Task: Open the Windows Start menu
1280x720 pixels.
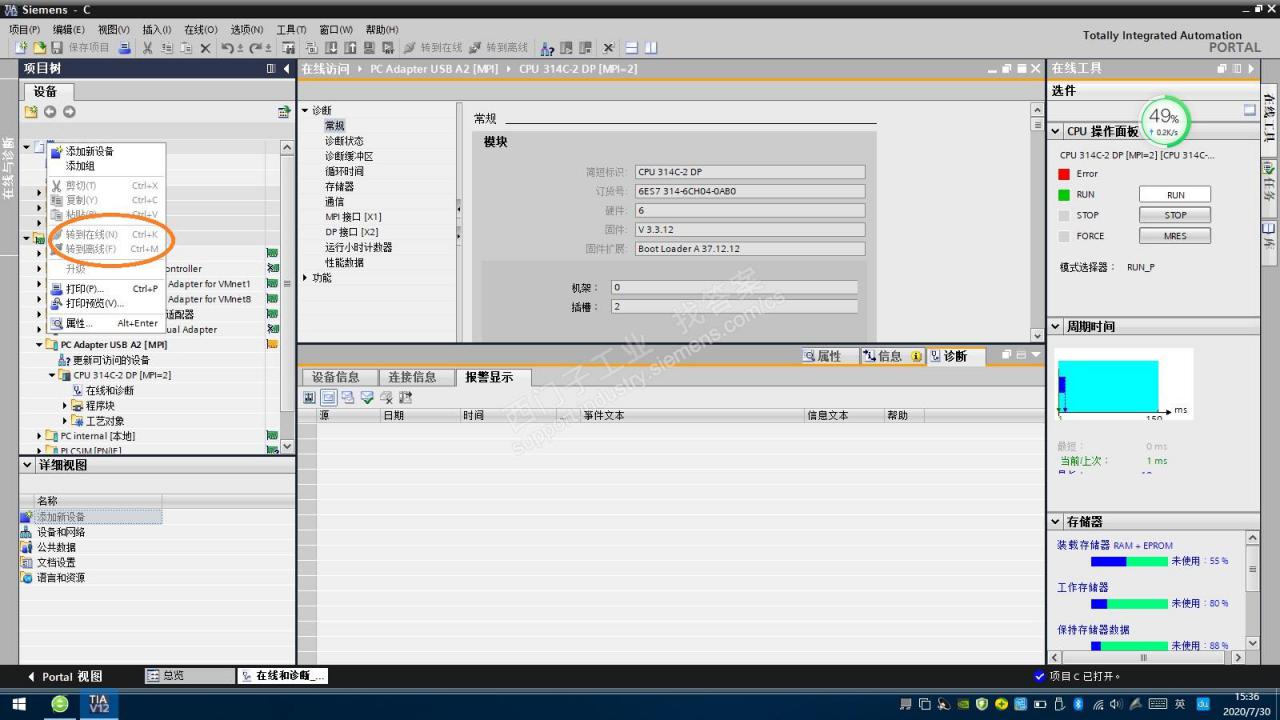Action: pyautogui.click(x=19, y=705)
